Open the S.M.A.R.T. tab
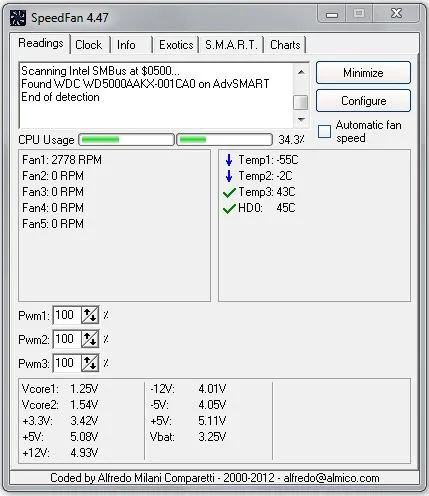 click(x=231, y=45)
